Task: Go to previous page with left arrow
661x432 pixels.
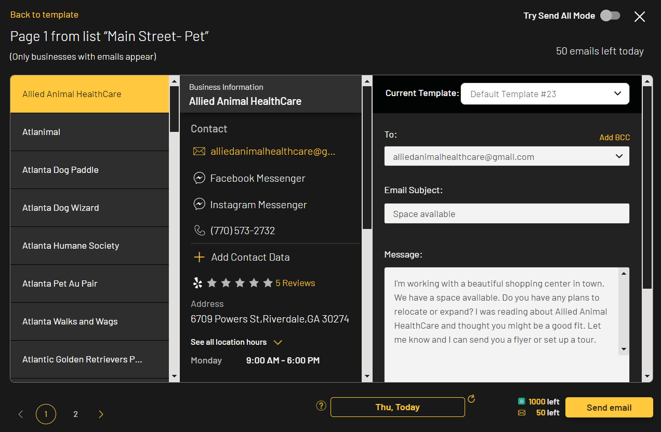Action: click(21, 414)
